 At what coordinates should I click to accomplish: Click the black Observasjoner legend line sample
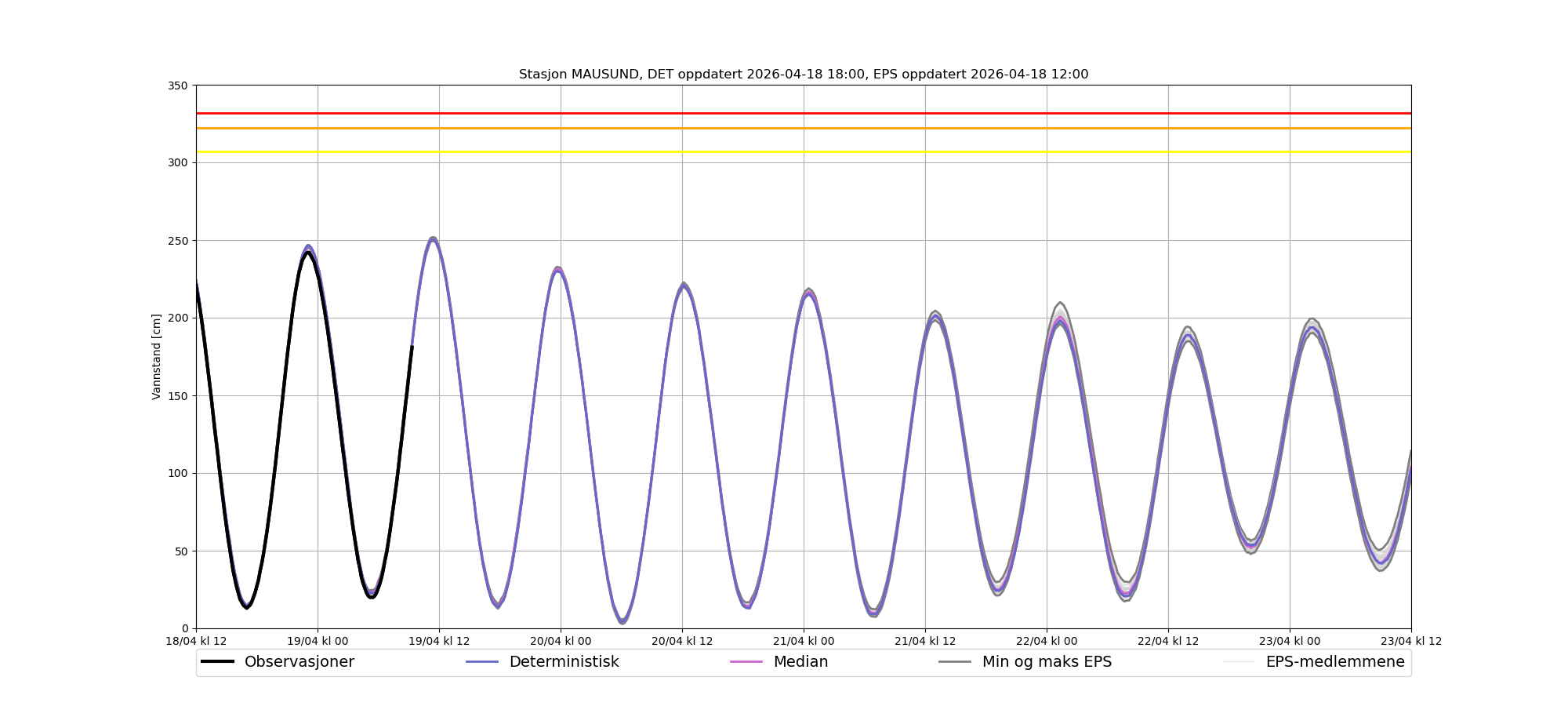(x=217, y=662)
